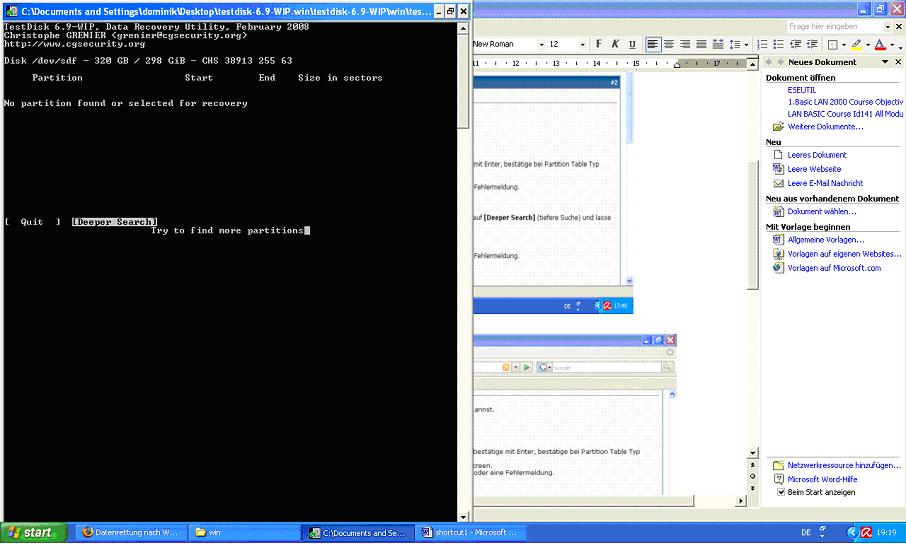Center text alignment in Word toolbar

[669, 44]
